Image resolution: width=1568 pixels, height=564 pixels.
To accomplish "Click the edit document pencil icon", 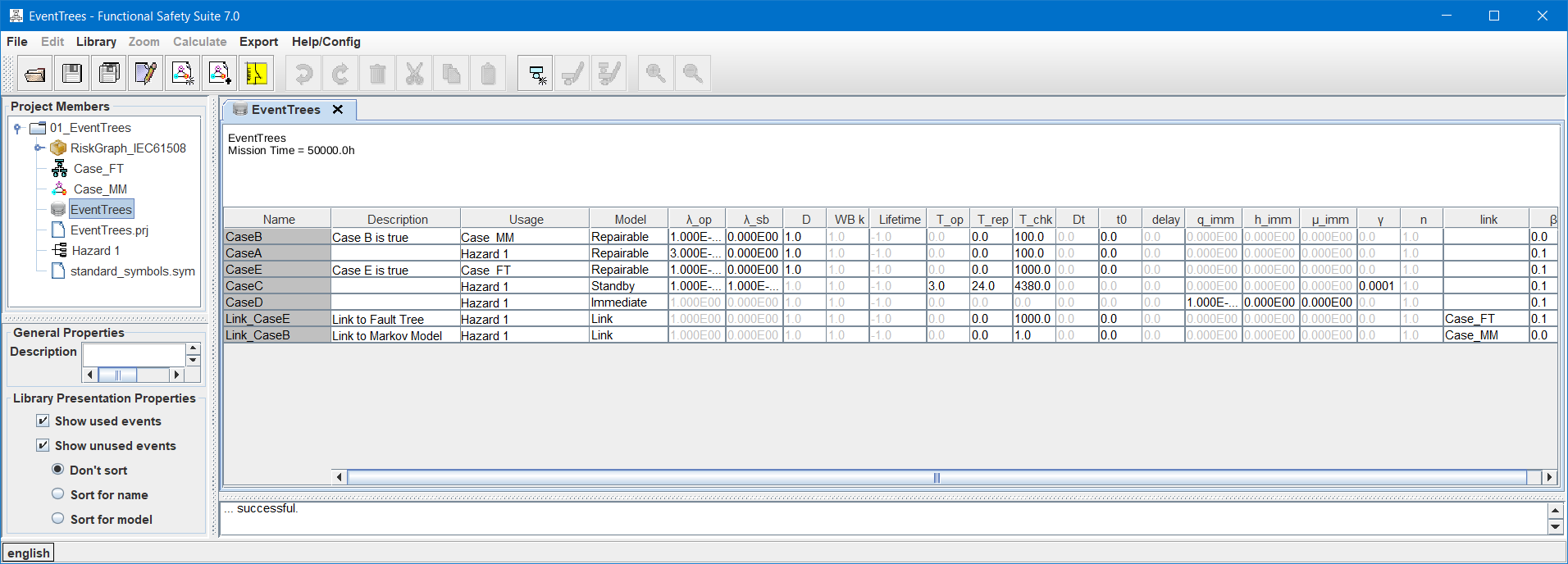I will (x=146, y=74).
